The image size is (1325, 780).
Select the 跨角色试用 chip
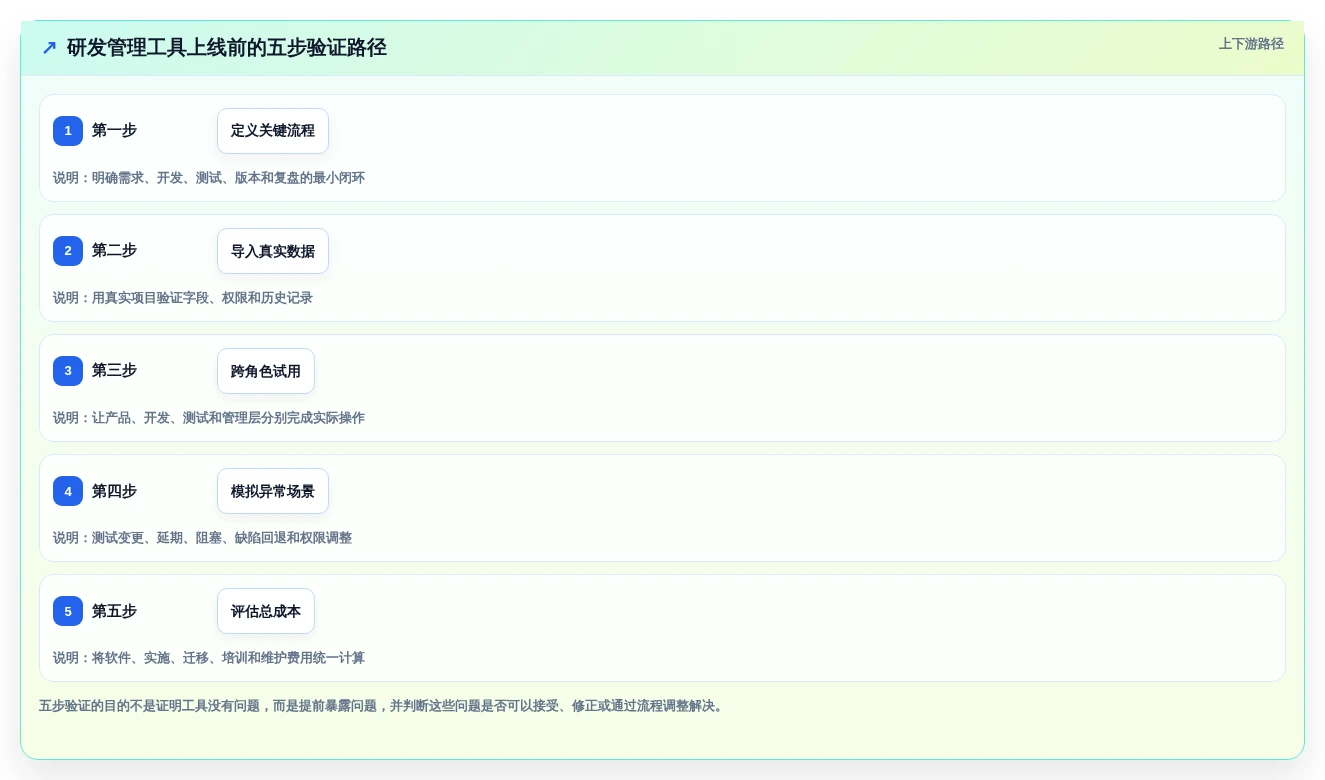(x=266, y=371)
